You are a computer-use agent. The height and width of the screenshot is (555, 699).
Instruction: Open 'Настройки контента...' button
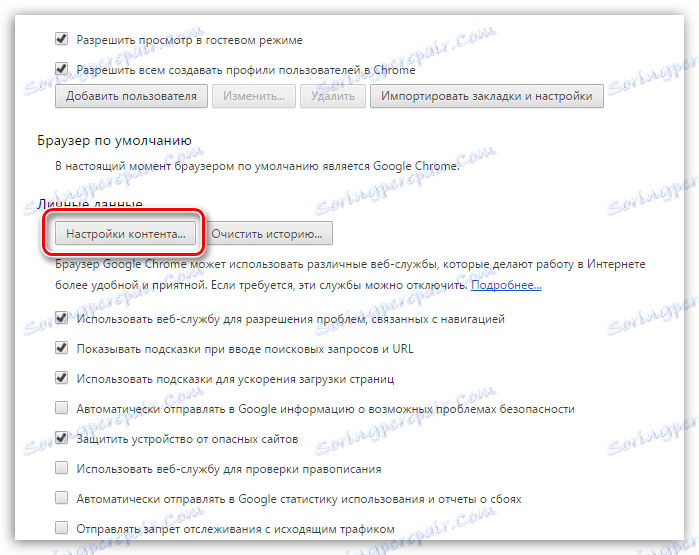125,233
